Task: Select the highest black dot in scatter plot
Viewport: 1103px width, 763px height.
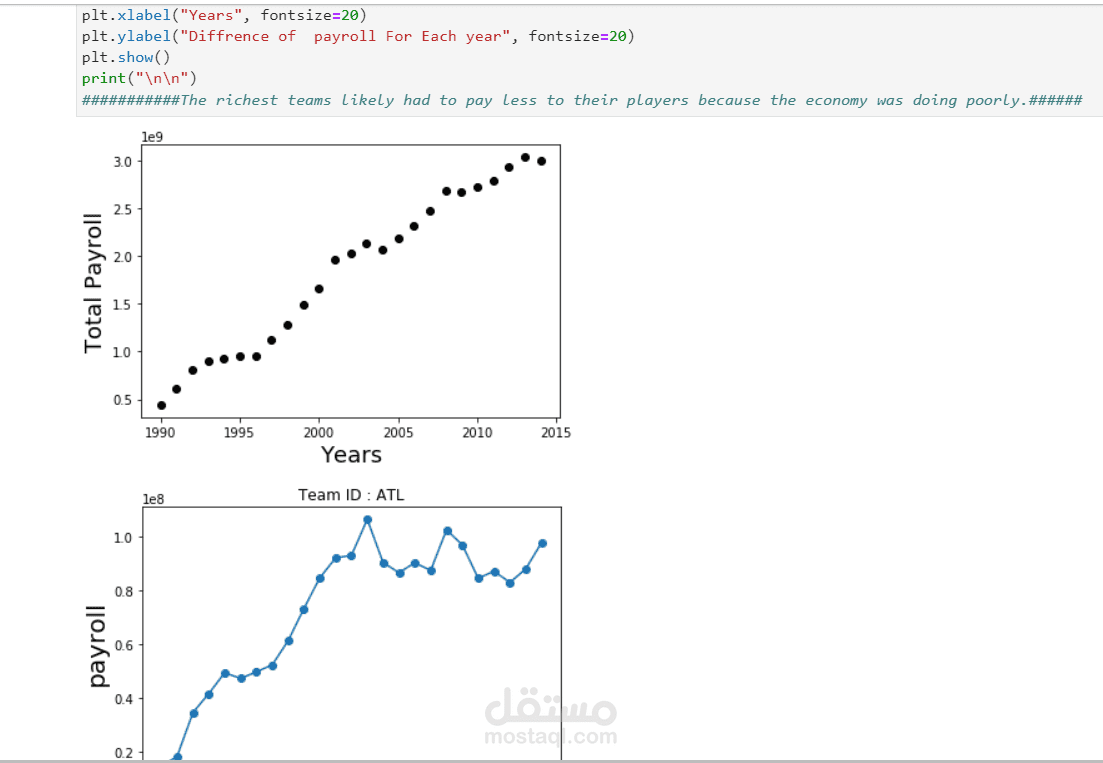Action: pos(525,157)
